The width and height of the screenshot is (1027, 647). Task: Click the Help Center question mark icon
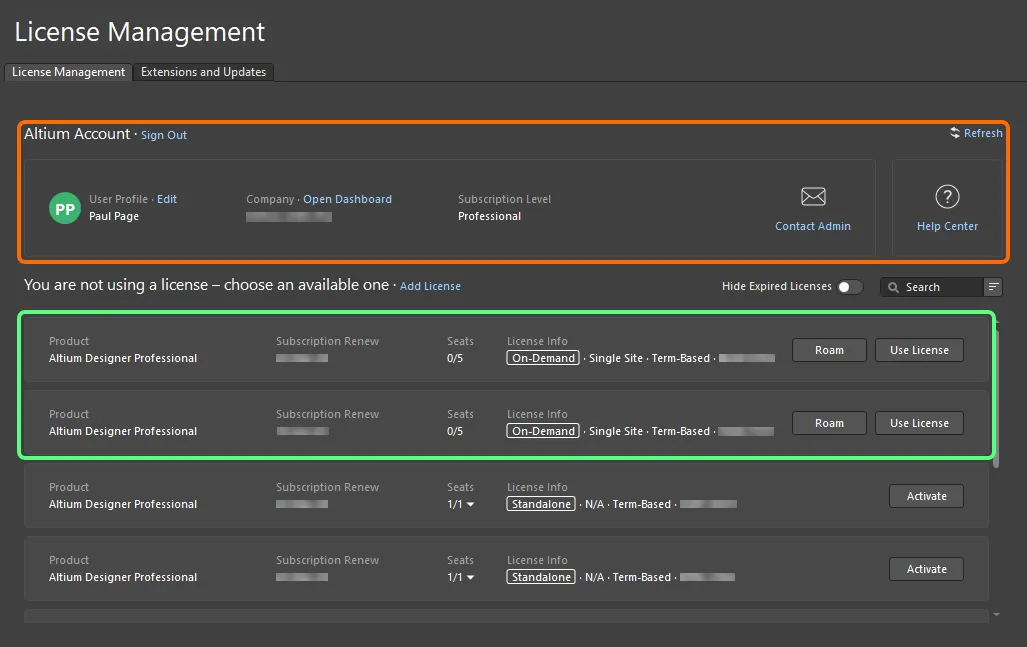[947, 196]
